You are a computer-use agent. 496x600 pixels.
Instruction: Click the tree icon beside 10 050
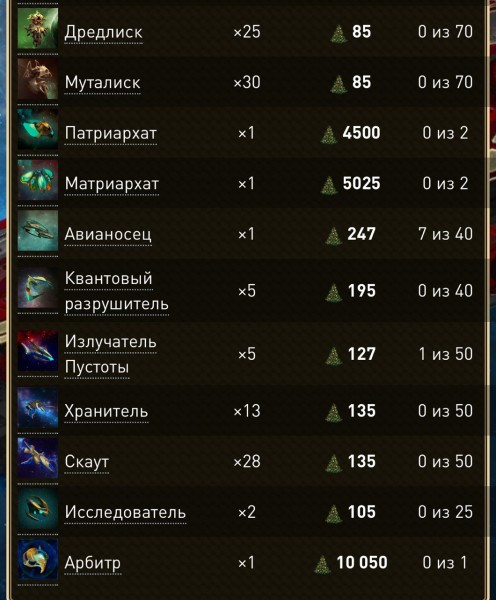pos(322,564)
